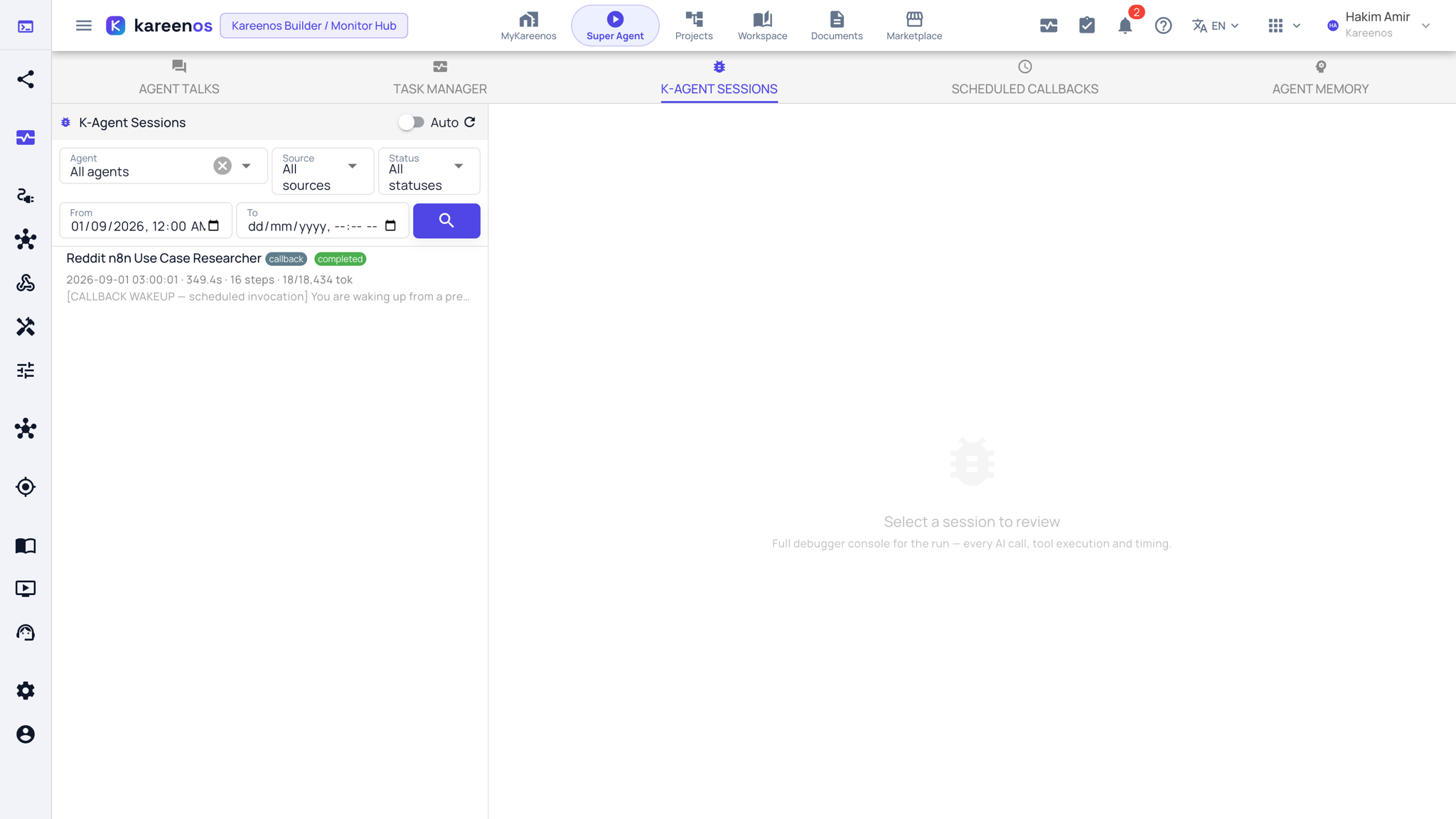Click the session timestamp and steps line
Image resolution: width=1456 pixels, height=819 pixels.
click(x=210, y=279)
